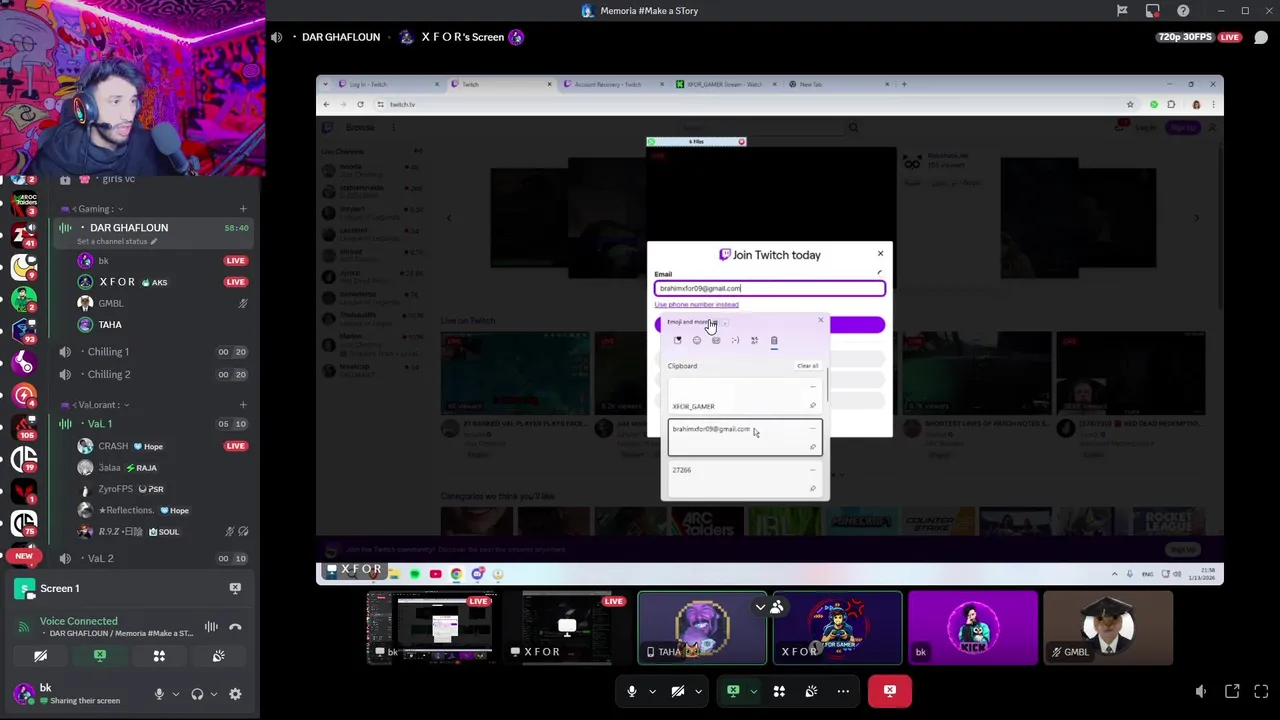Open user settings gear
Screen dimensions: 1280x720
pyautogui.click(x=235, y=694)
